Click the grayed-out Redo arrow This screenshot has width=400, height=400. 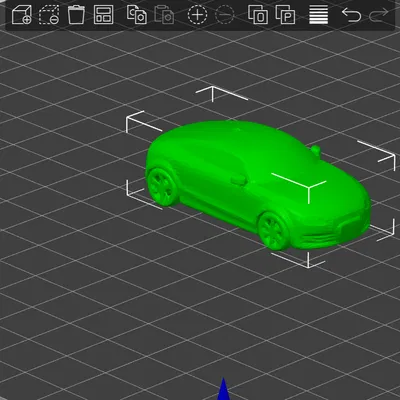tap(379, 15)
